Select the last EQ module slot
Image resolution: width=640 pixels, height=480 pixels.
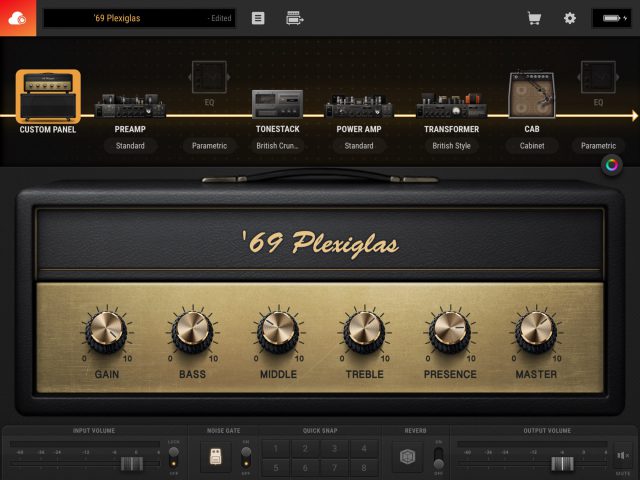click(x=598, y=77)
